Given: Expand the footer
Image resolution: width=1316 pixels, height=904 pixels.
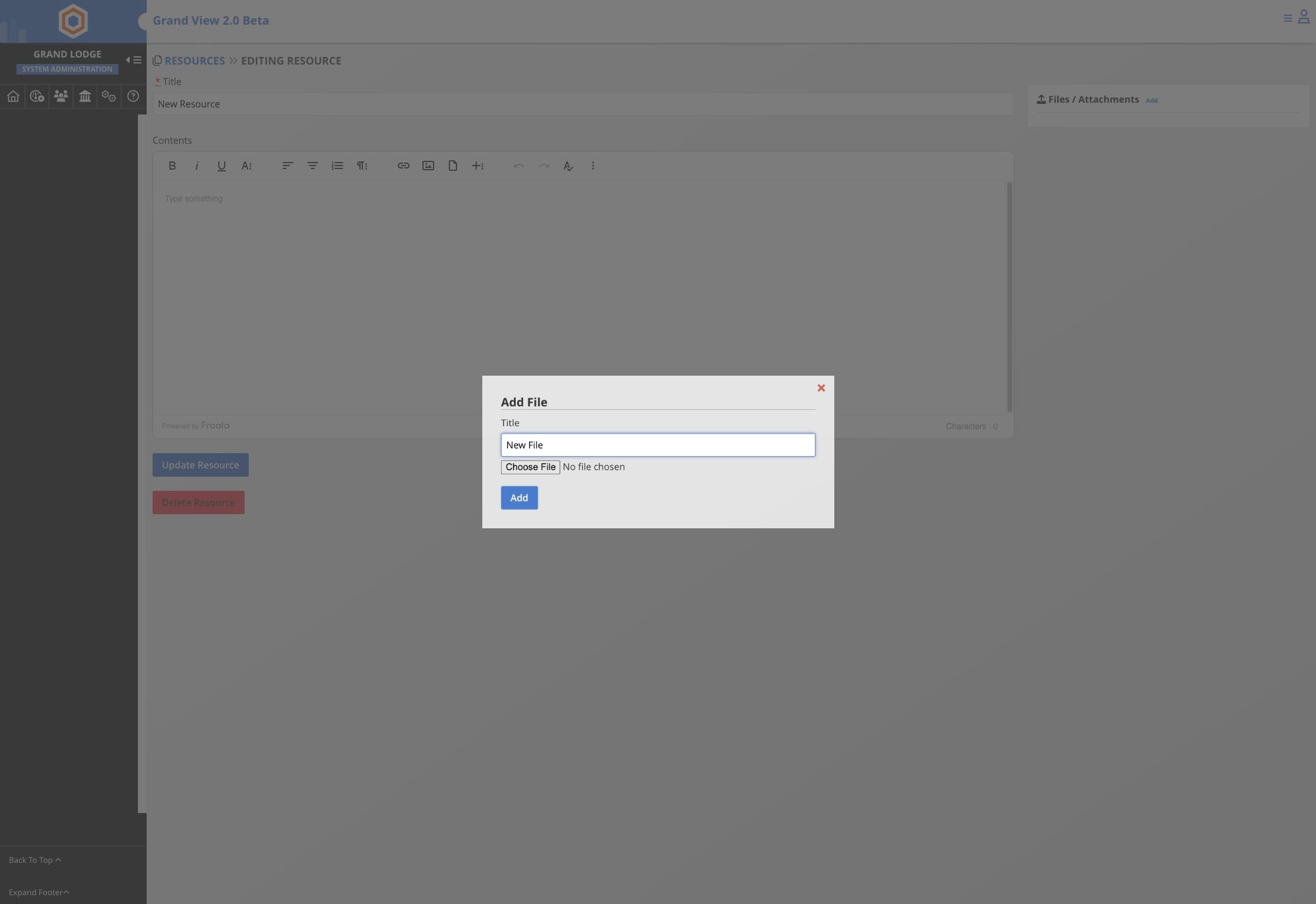Looking at the screenshot, I should pos(39,892).
